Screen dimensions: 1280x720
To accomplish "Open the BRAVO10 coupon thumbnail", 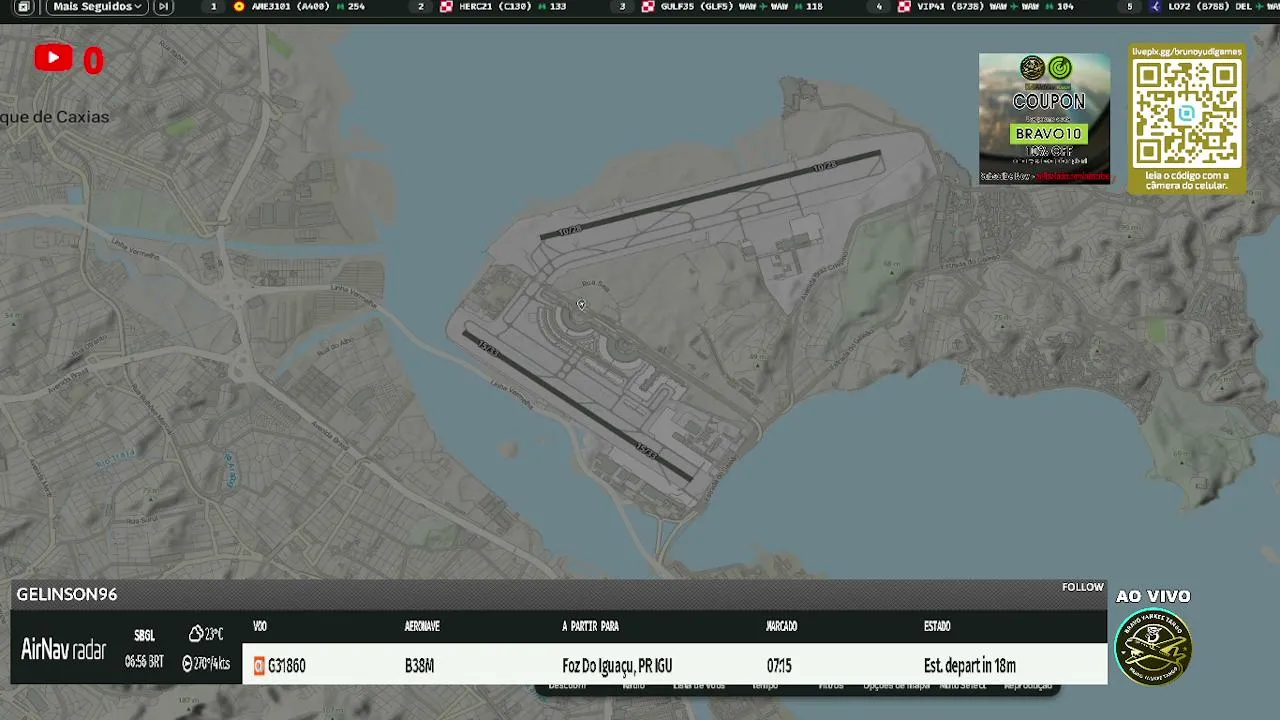I will coord(1044,118).
